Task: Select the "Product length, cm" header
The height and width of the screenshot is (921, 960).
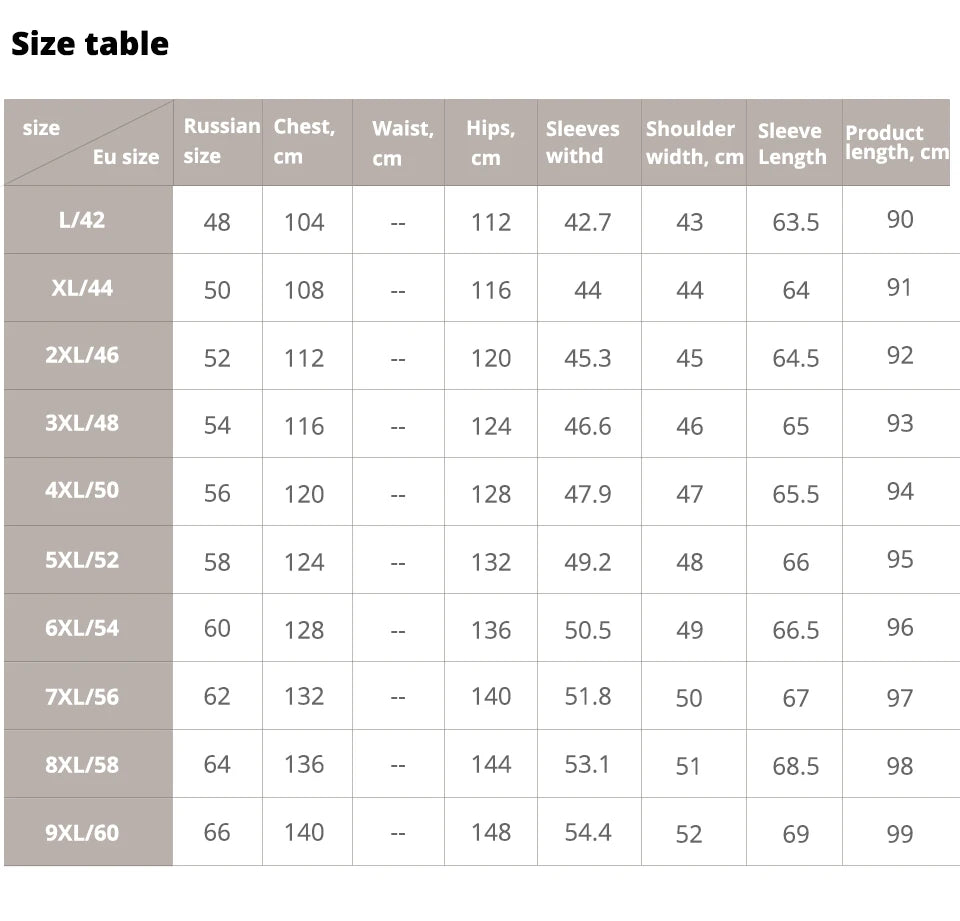Action: click(895, 142)
